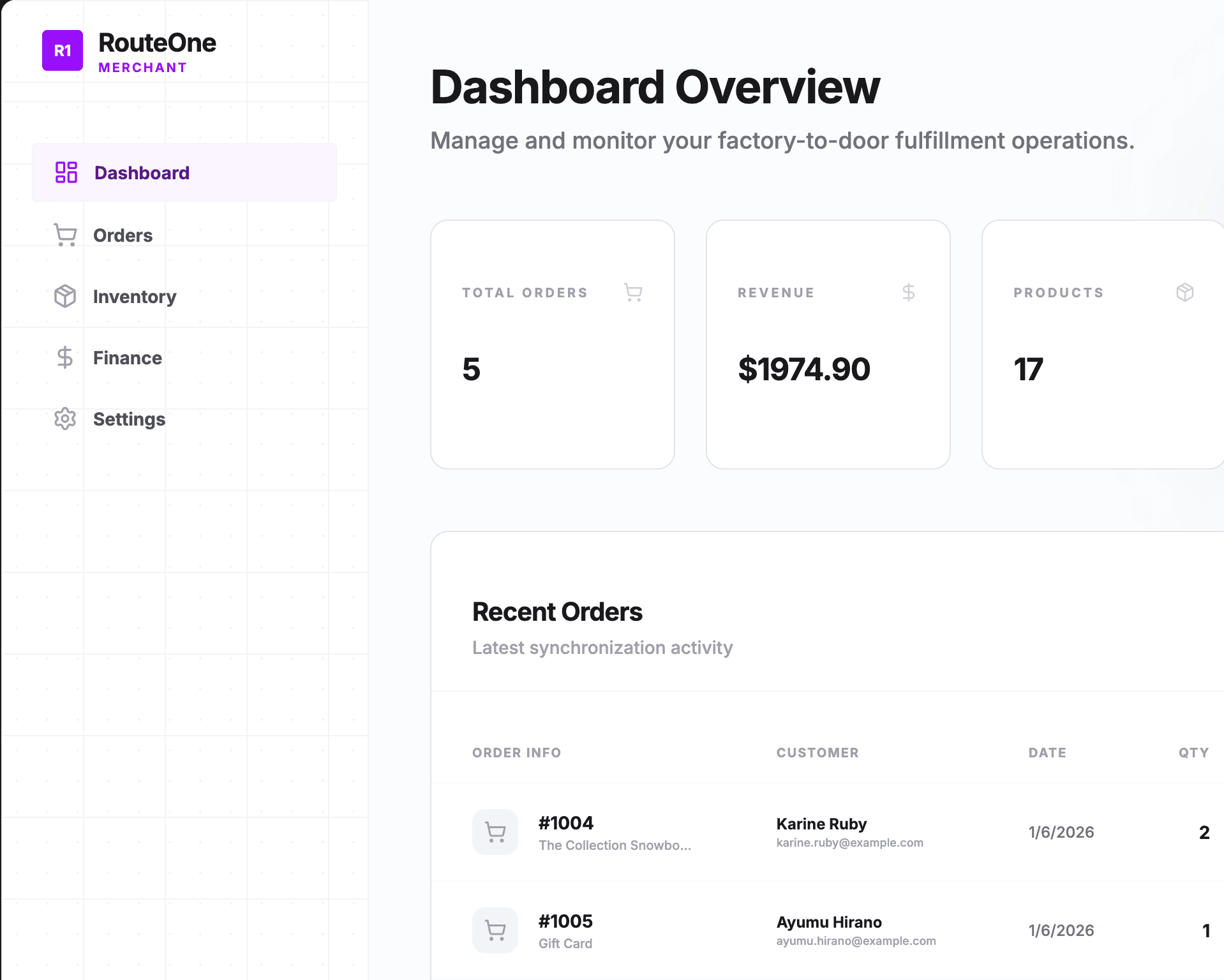
Task: Click the Revenue amount $1974.90
Action: 803,369
